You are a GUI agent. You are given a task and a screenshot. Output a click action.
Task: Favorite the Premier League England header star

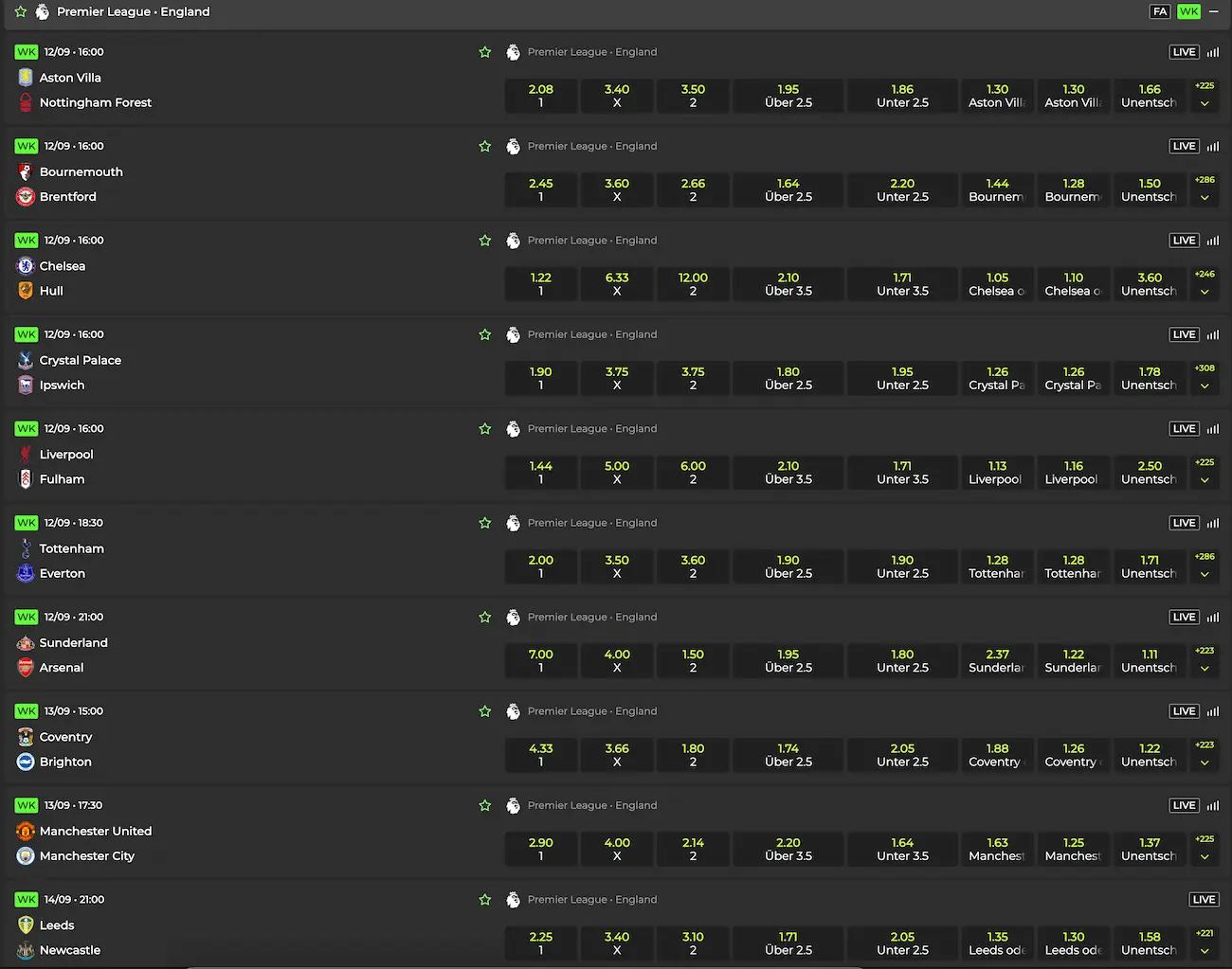pos(20,12)
